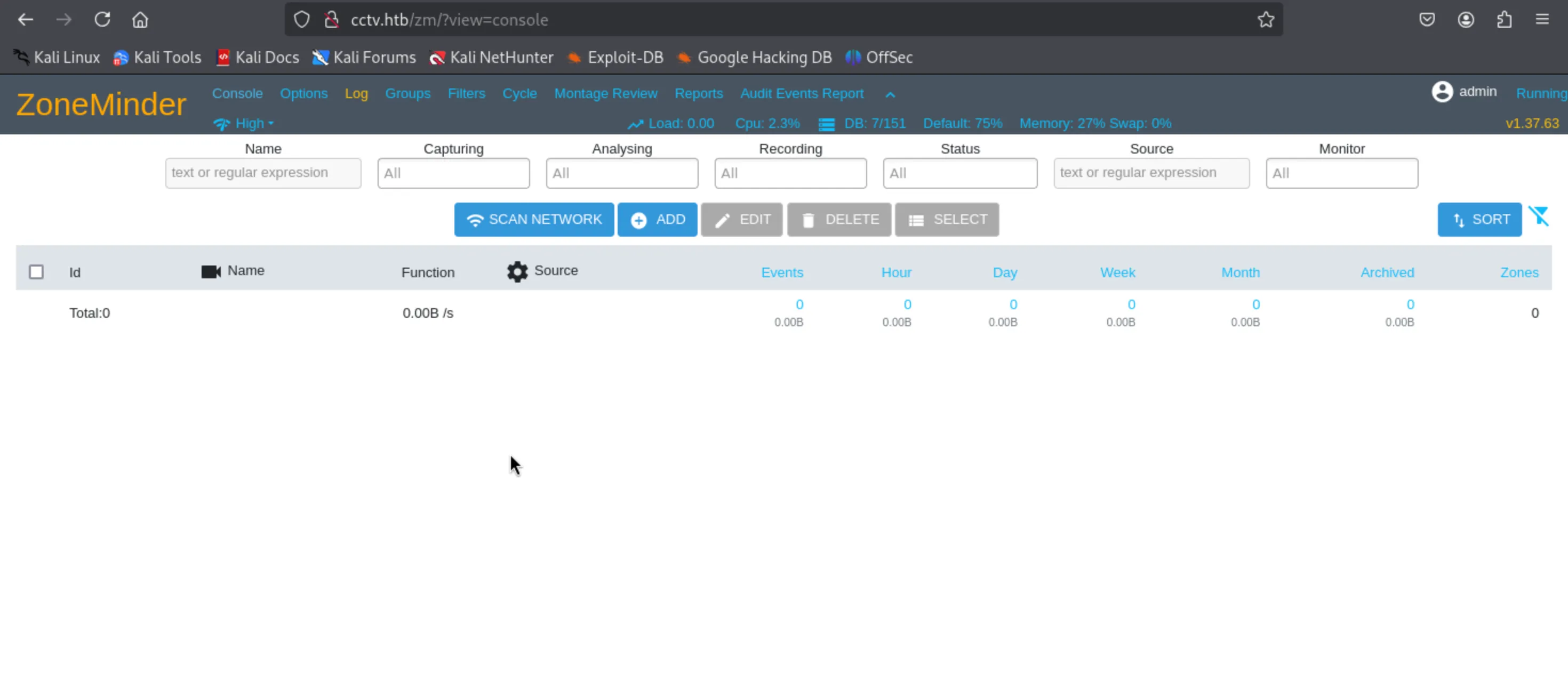The height and width of the screenshot is (676, 1568).
Task: Open the Capturing filter dropdown
Action: click(453, 173)
